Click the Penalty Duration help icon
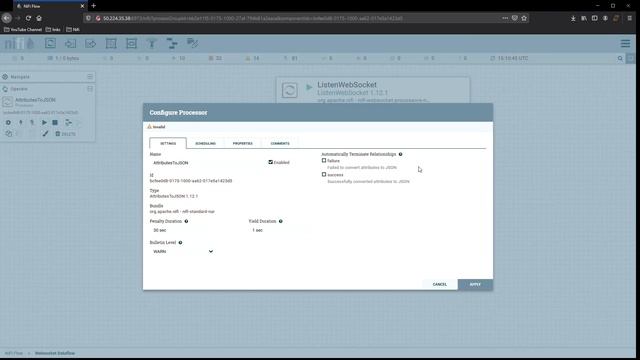Viewport: 640px width, 360px height. point(186,221)
